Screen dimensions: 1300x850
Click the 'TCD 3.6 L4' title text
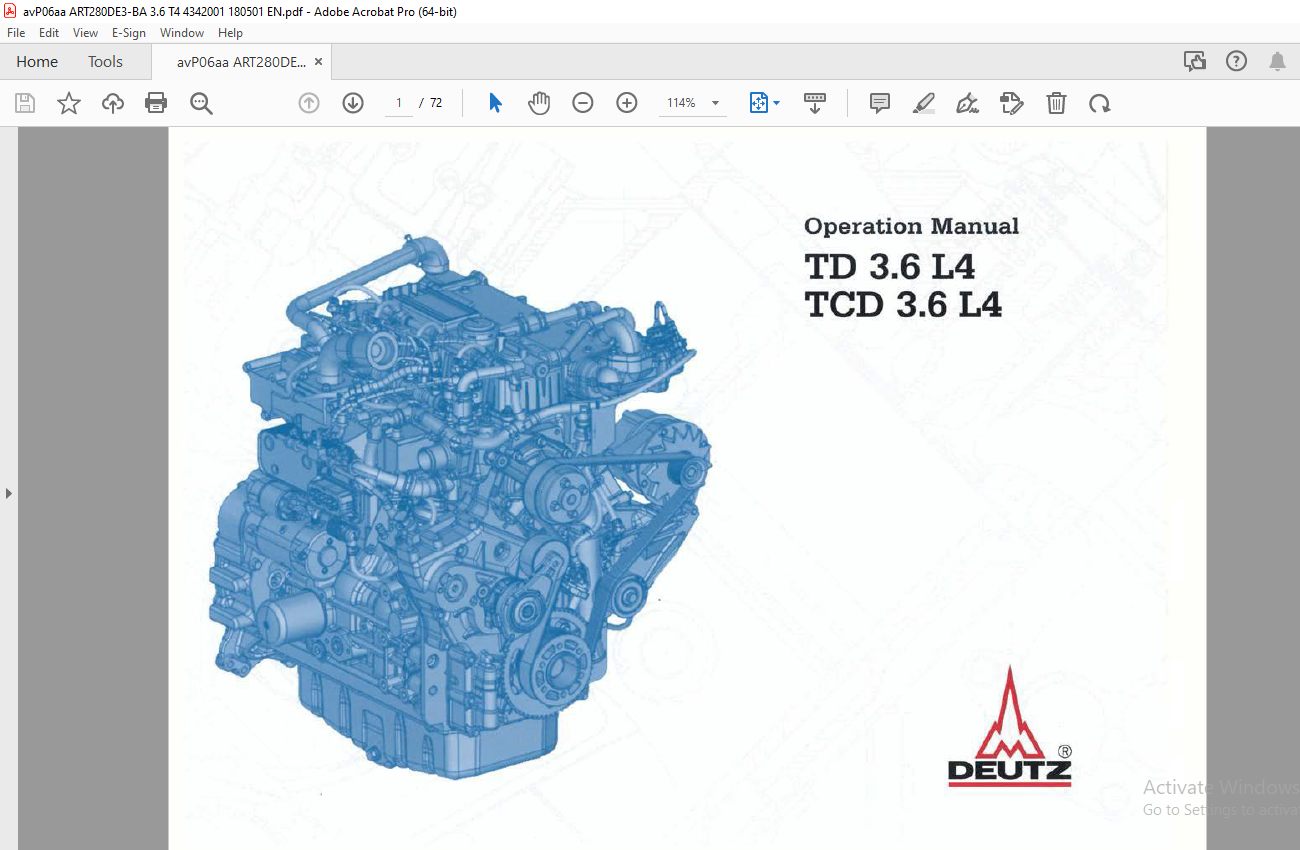[903, 304]
